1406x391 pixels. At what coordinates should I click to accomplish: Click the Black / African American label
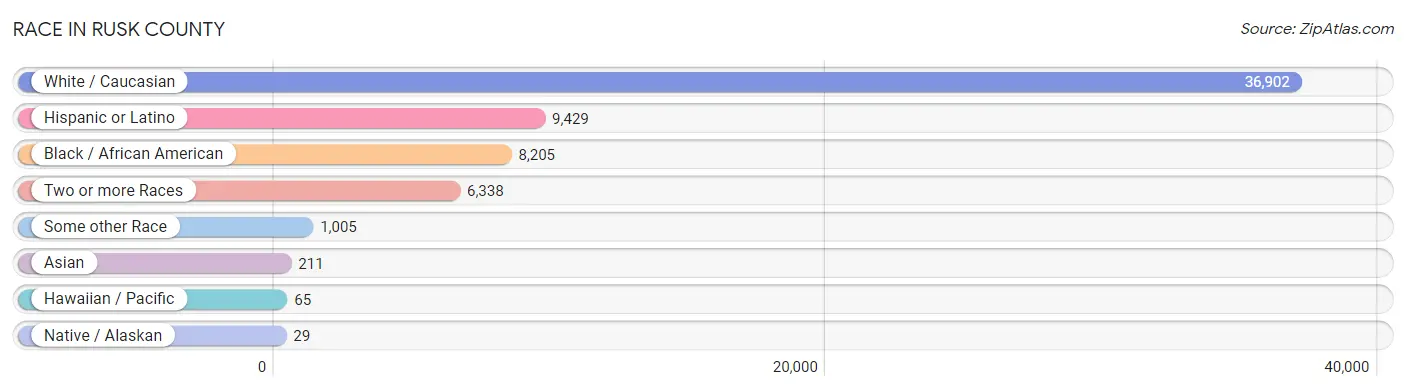coord(133,154)
